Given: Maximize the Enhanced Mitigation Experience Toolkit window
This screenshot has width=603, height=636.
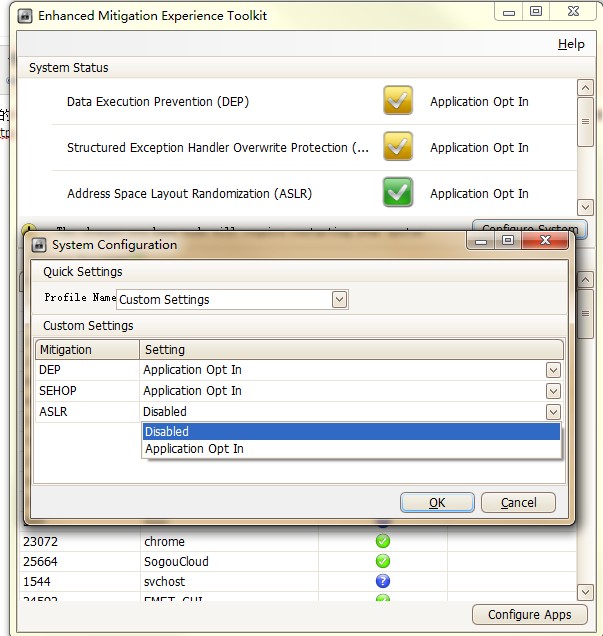Looking at the screenshot, I should pos(536,12).
